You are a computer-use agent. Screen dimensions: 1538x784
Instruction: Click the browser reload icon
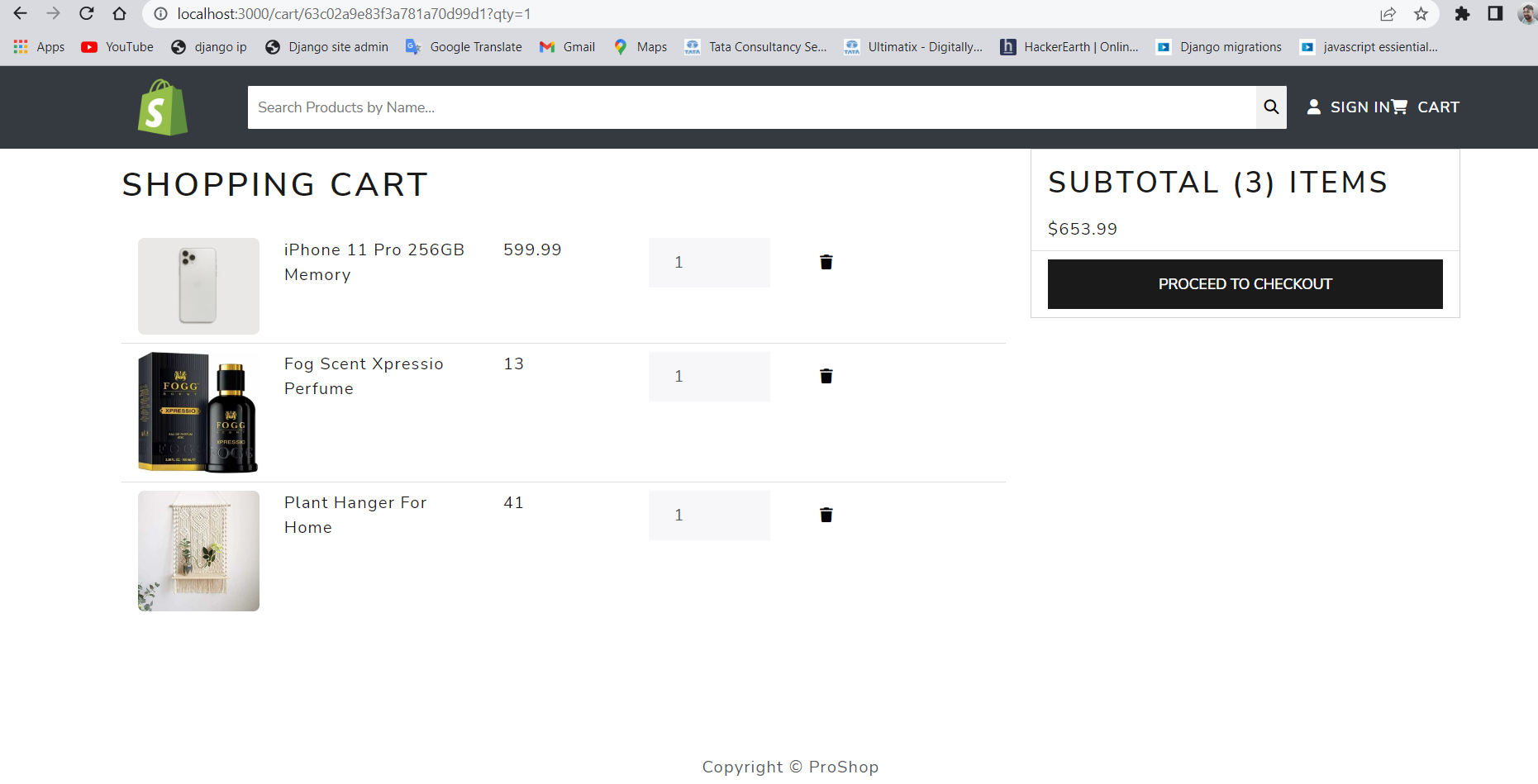tap(86, 13)
